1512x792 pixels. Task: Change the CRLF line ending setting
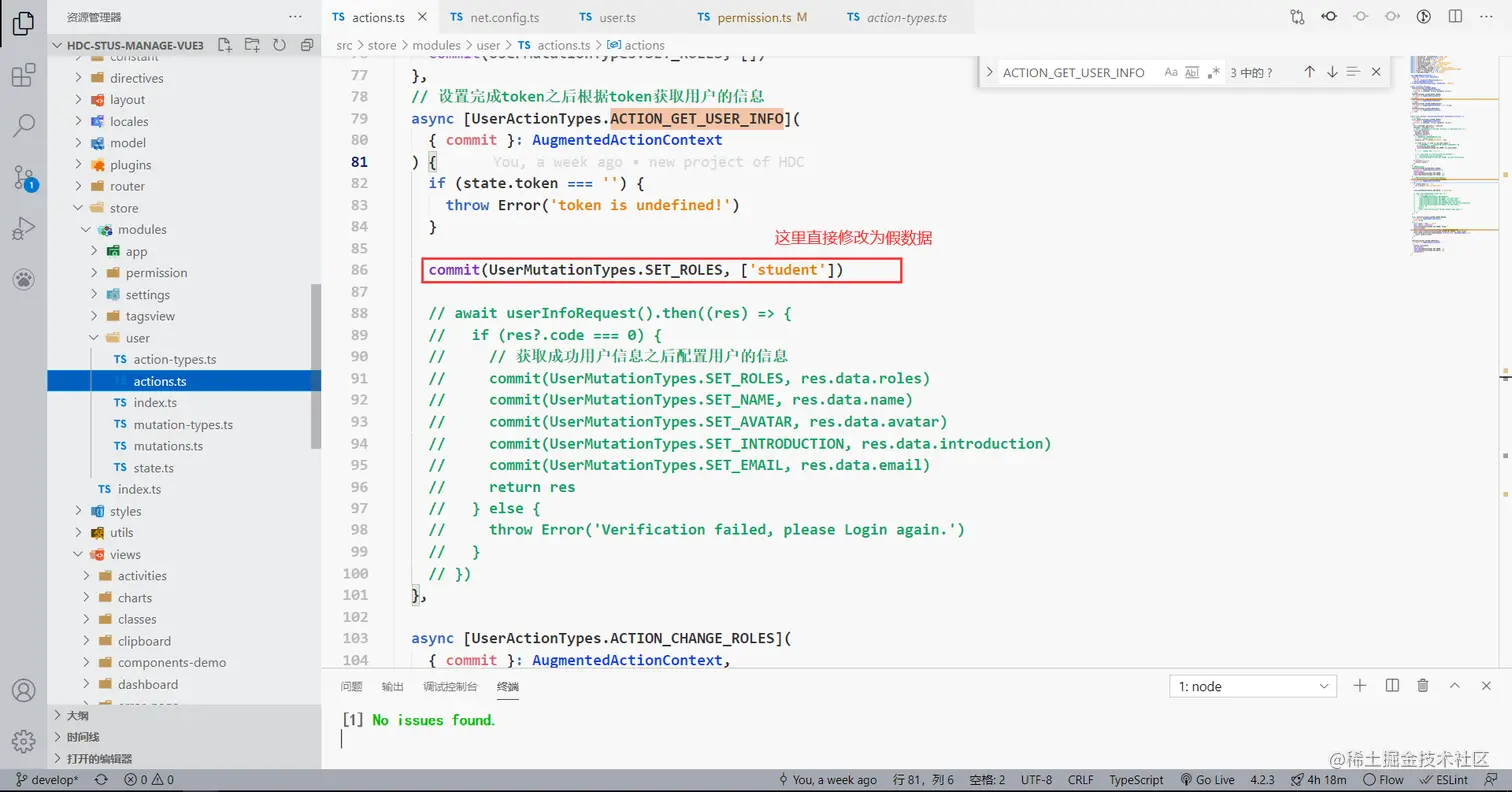(x=1081, y=780)
